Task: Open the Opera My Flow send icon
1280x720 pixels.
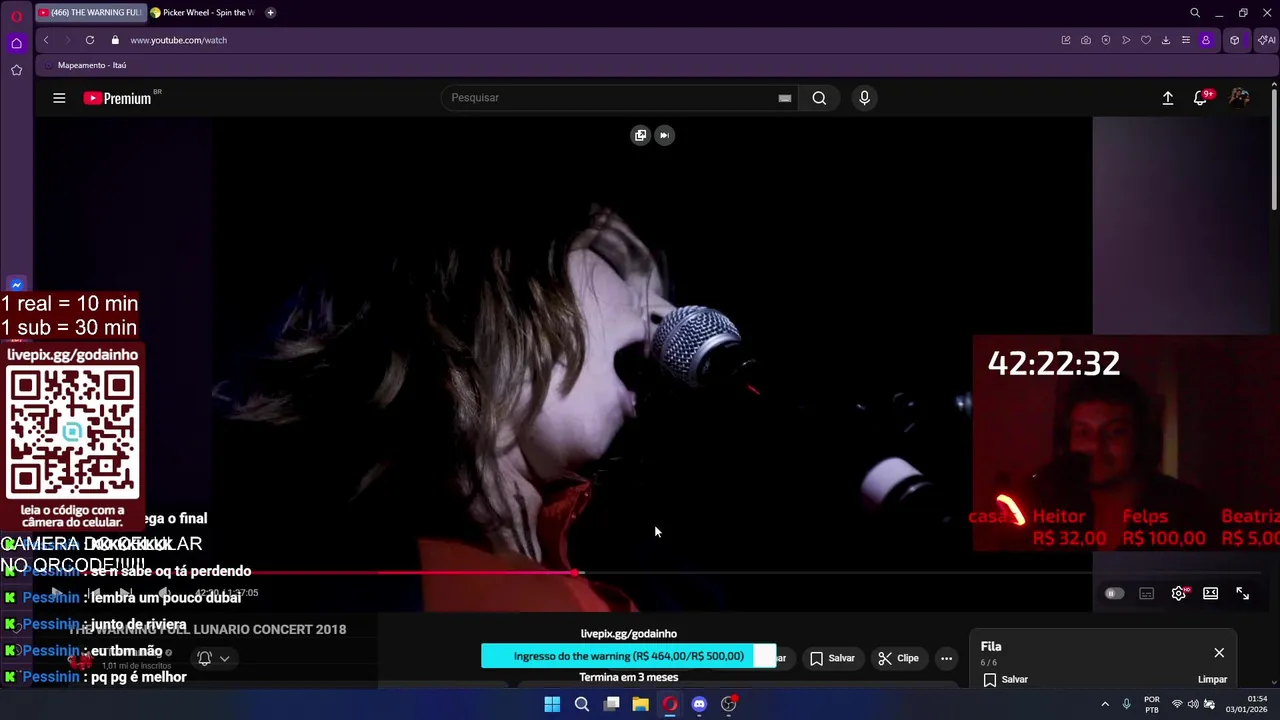Action: click(x=1126, y=40)
